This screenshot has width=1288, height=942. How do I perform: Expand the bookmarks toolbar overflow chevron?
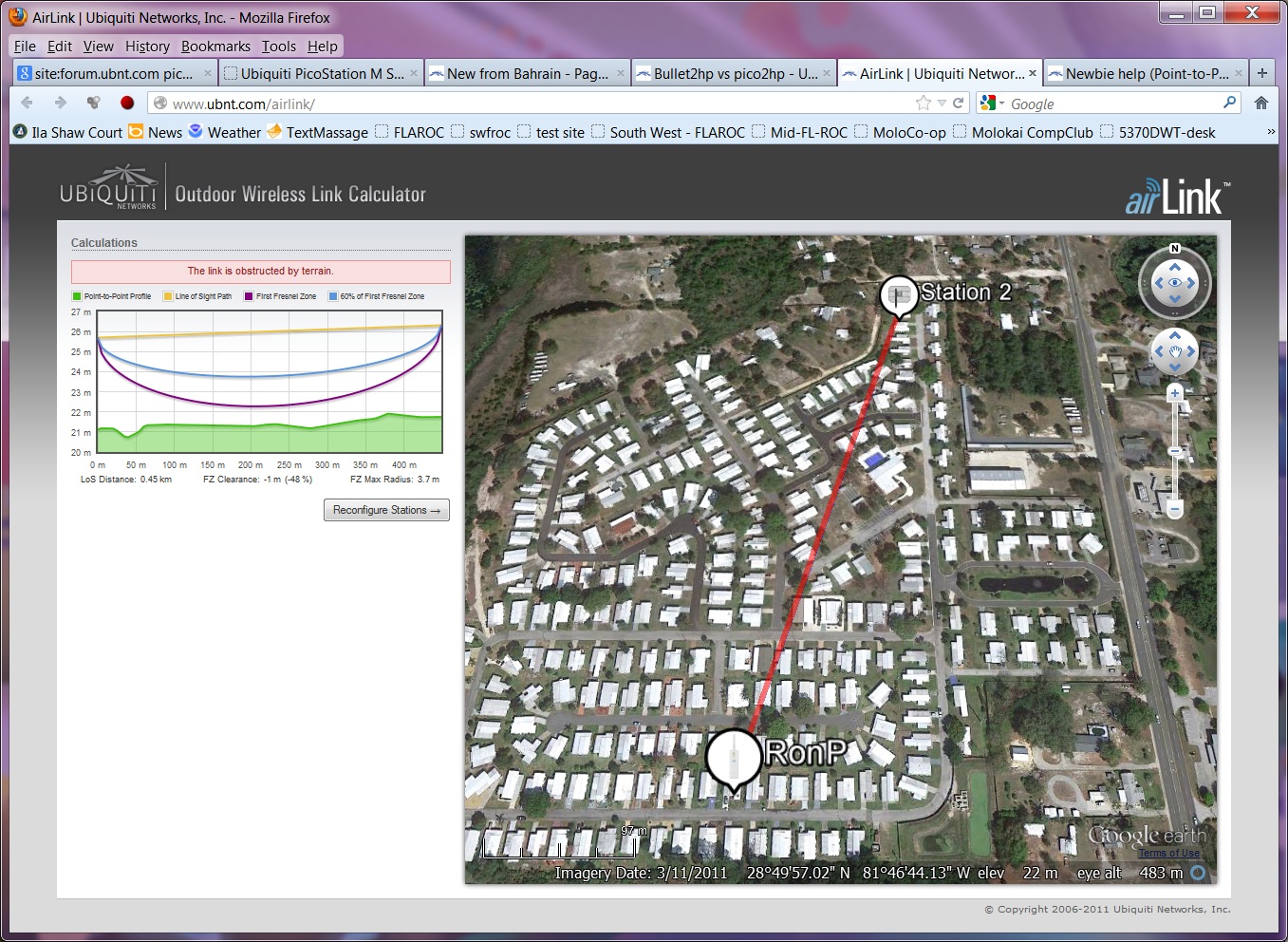(x=1271, y=132)
